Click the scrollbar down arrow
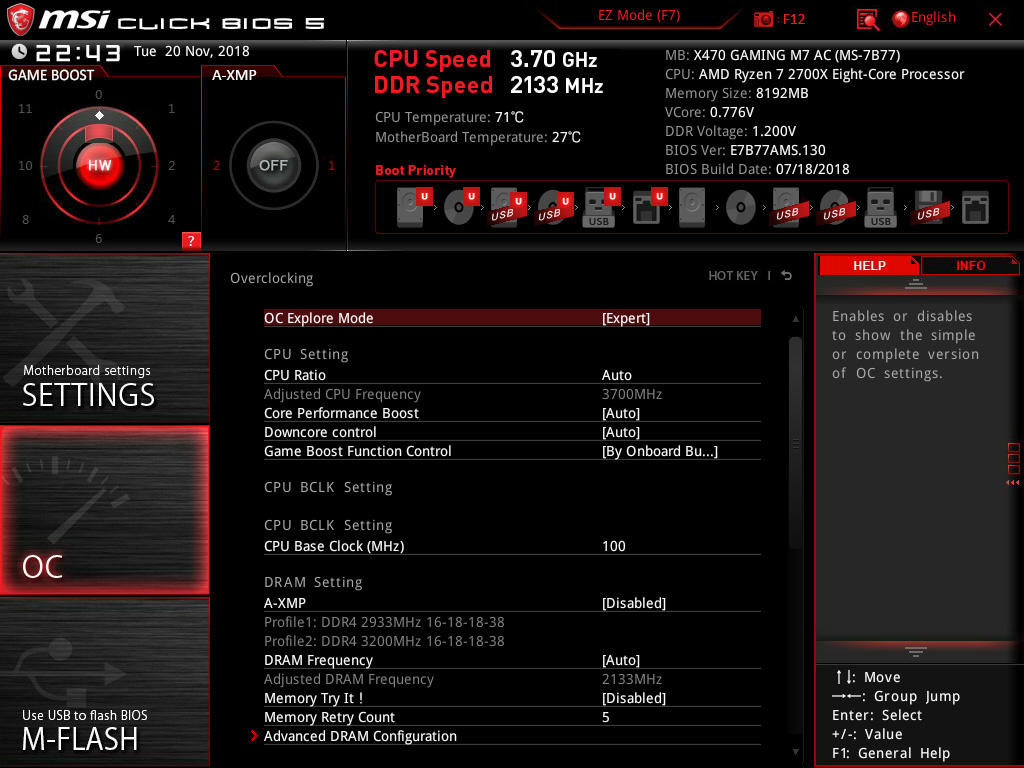The height and width of the screenshot is (768, 1024). [795, 752]
